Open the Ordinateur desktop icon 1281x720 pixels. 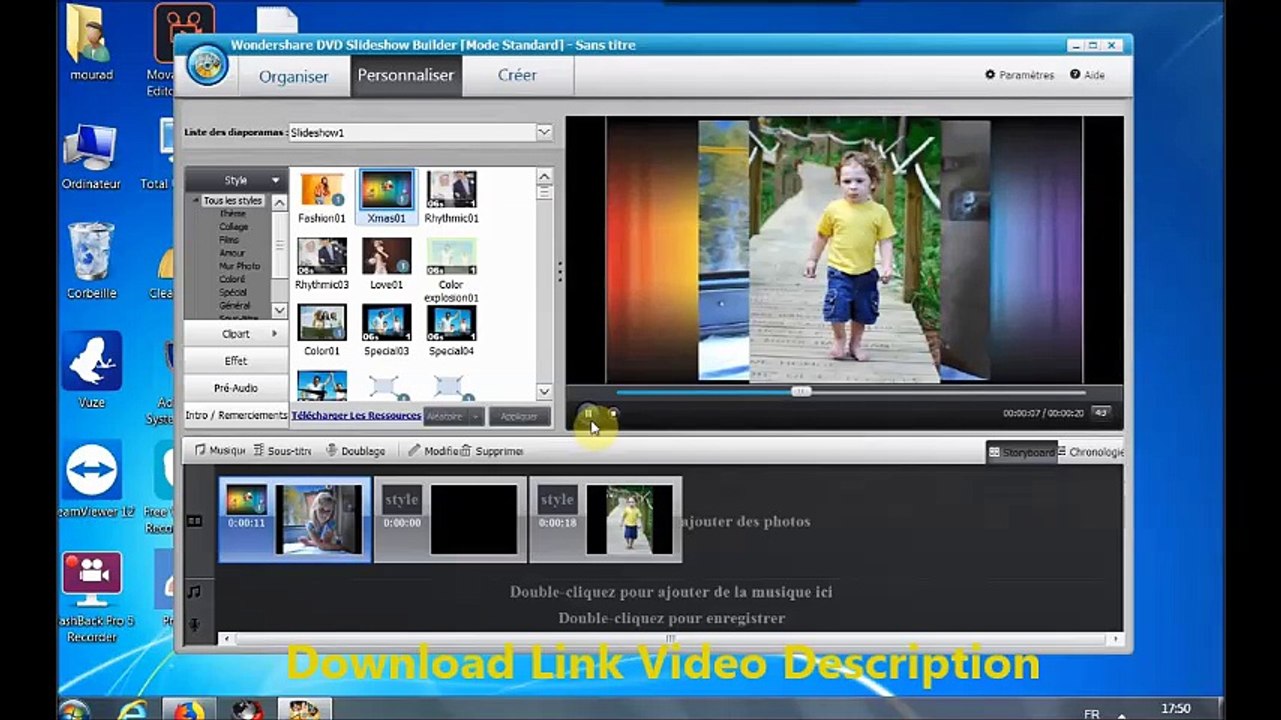pos(91,156)
